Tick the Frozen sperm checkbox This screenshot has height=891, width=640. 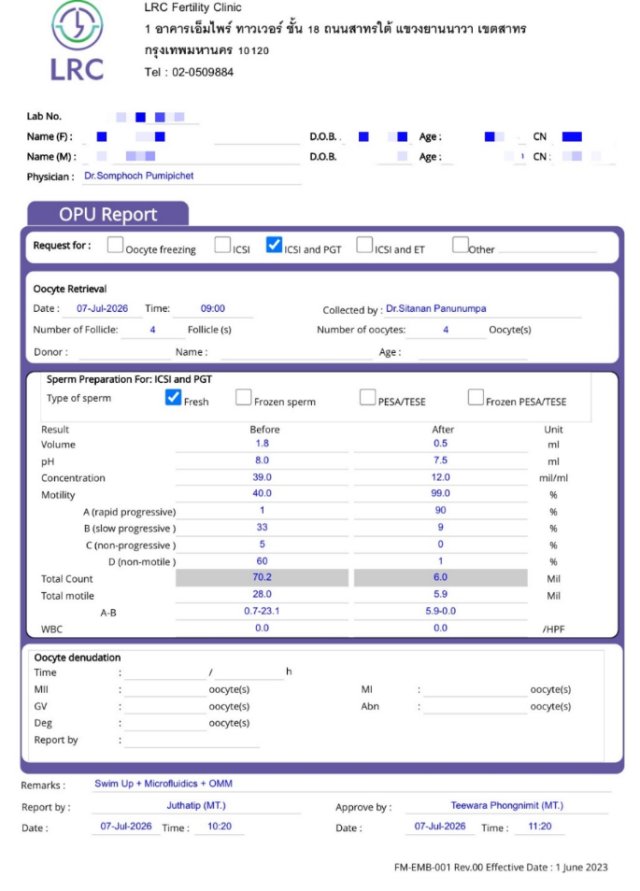pos(243,397)
